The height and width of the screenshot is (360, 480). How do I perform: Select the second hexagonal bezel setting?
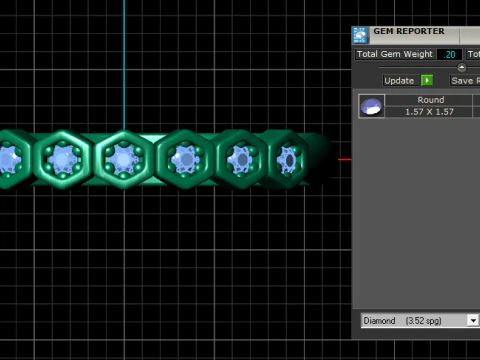tap(63, 159)
